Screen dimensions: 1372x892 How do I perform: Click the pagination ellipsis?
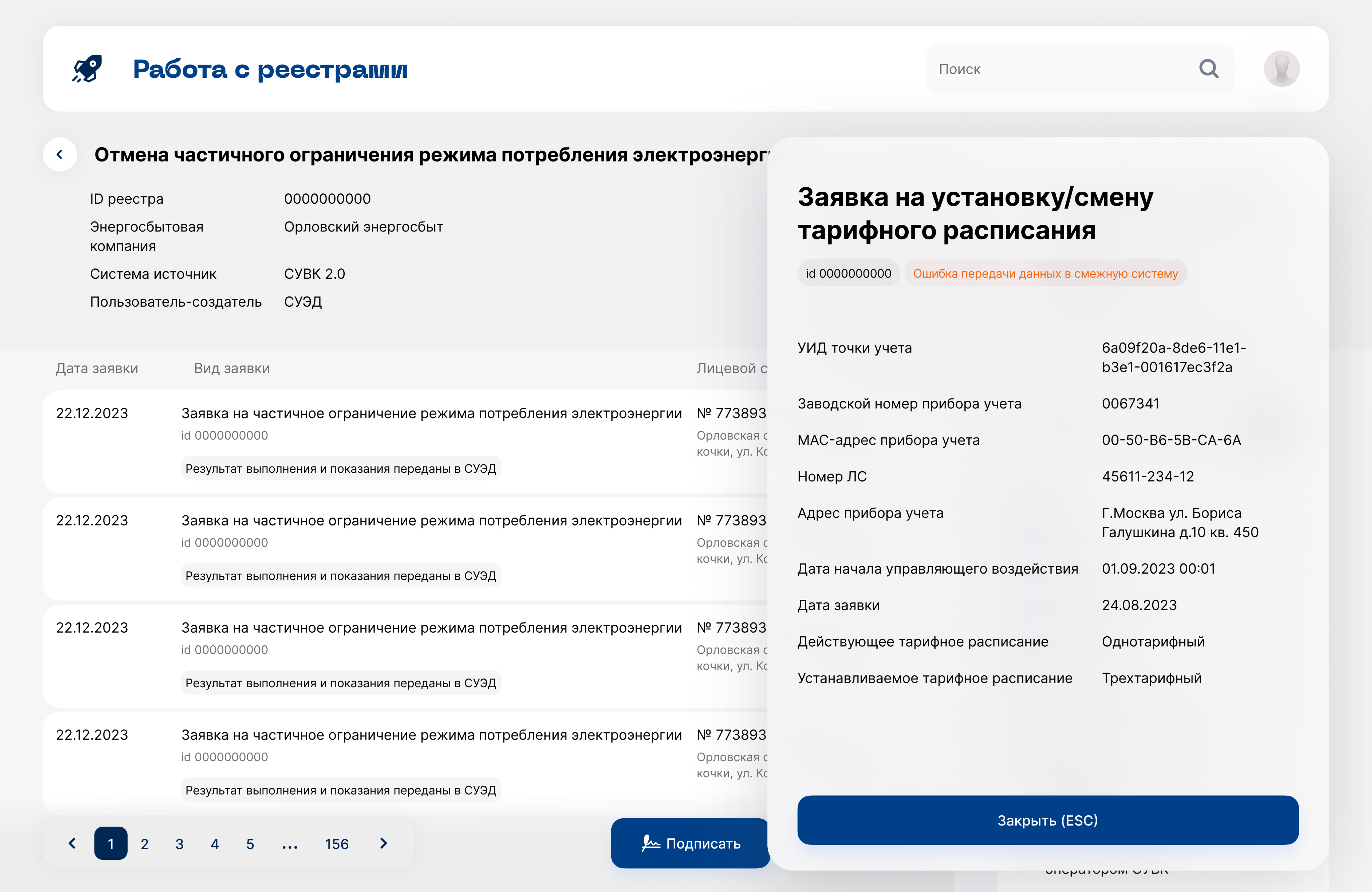click(289, 845)
